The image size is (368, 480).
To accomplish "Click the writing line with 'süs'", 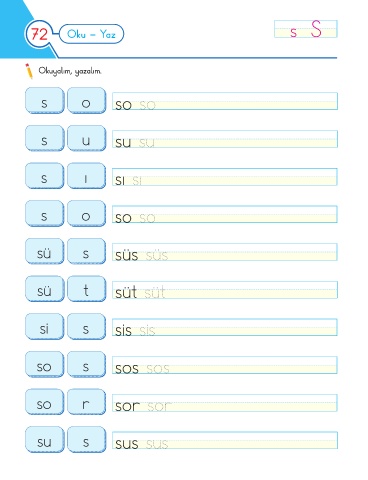I will coord(225,252).
